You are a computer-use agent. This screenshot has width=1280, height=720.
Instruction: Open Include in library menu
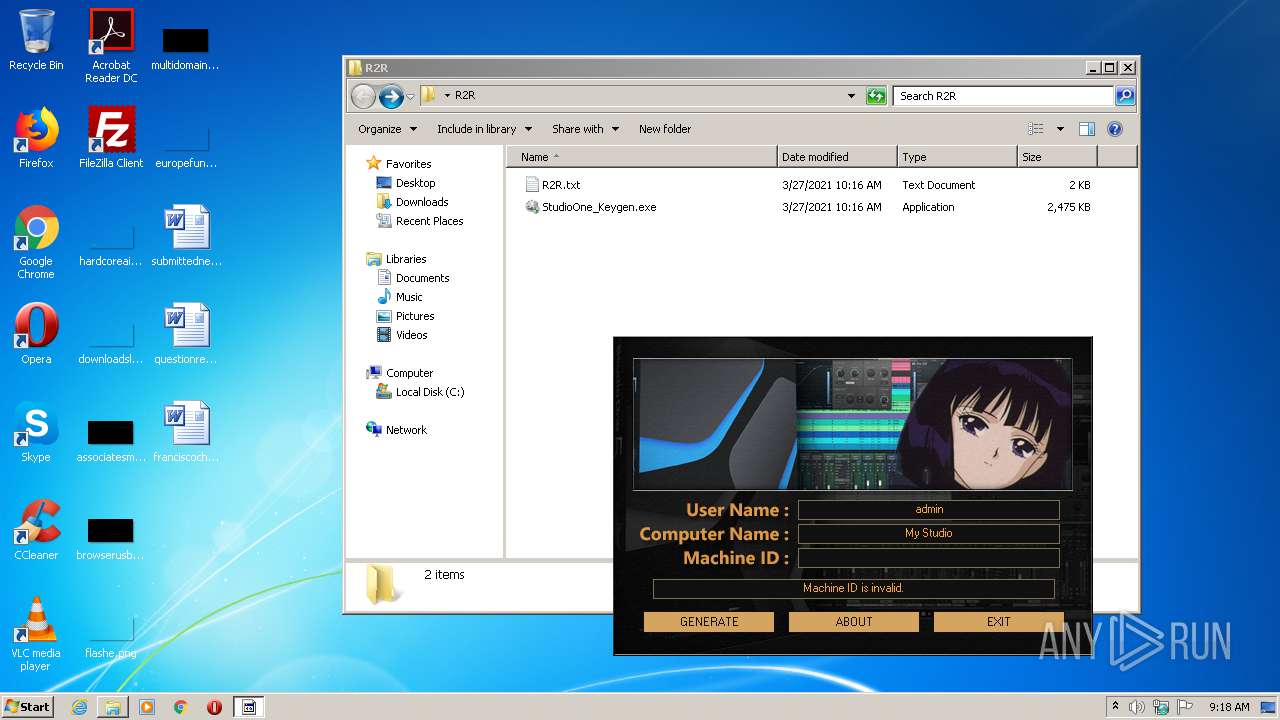pos(484,129)
